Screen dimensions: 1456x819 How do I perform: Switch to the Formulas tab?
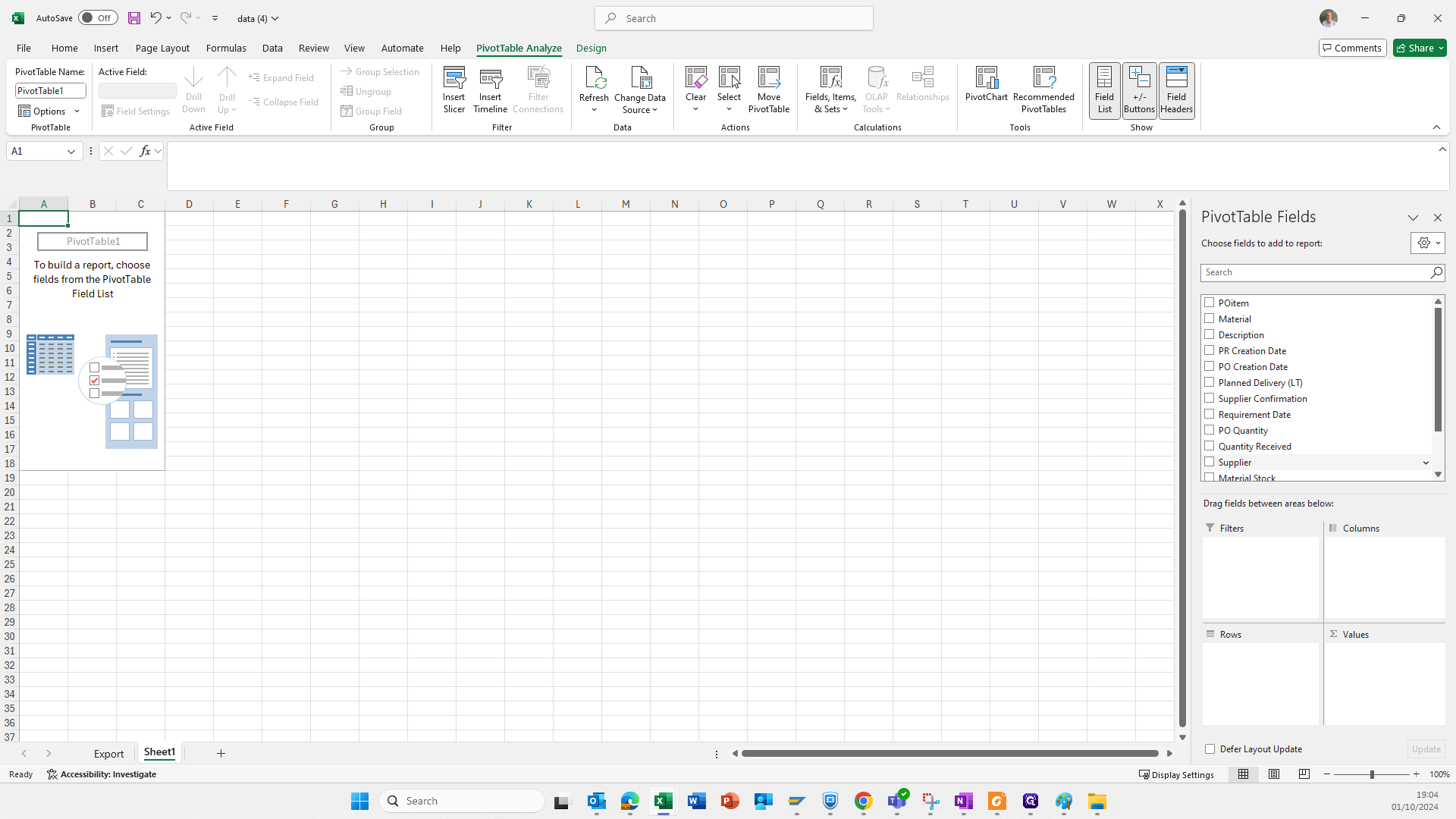pos(226,48)
